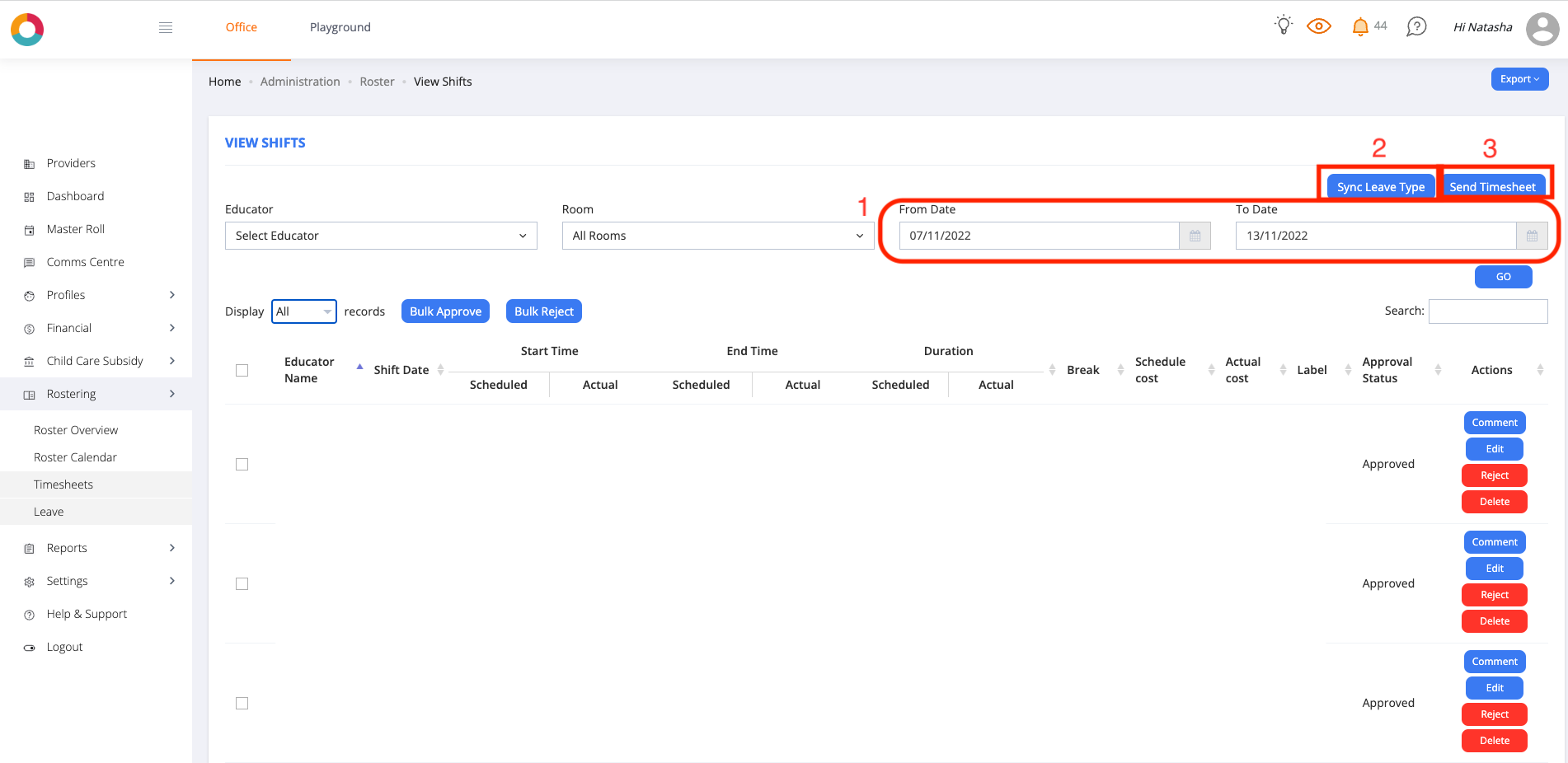Click the lightbulb tips icon
Image resolution: width=1568 pixels, height=763 pixels.
(x=1283, y=26)
